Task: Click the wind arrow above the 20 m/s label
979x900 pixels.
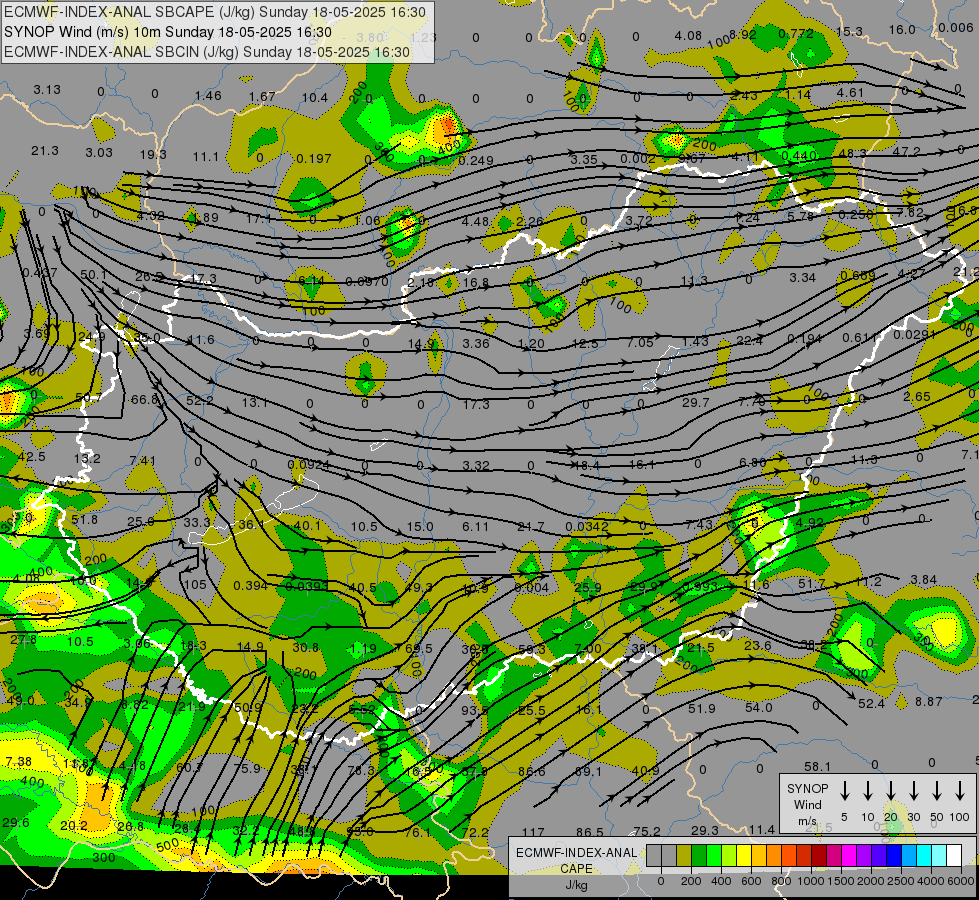Action: tap(891, 790)
